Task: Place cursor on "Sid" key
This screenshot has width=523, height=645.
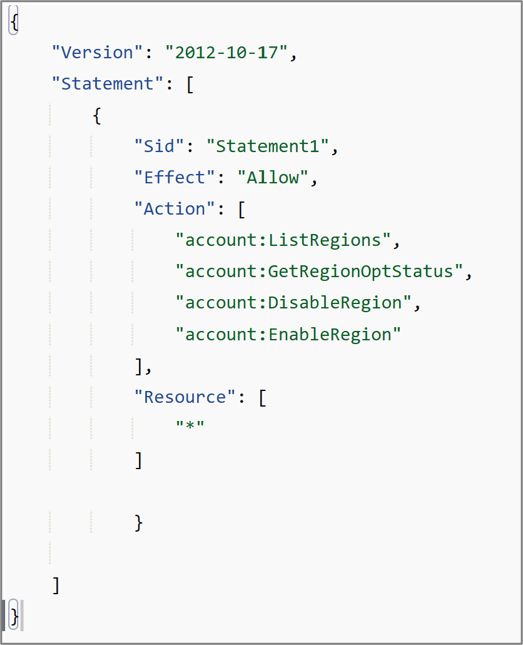Action: (x=159, y=146)
